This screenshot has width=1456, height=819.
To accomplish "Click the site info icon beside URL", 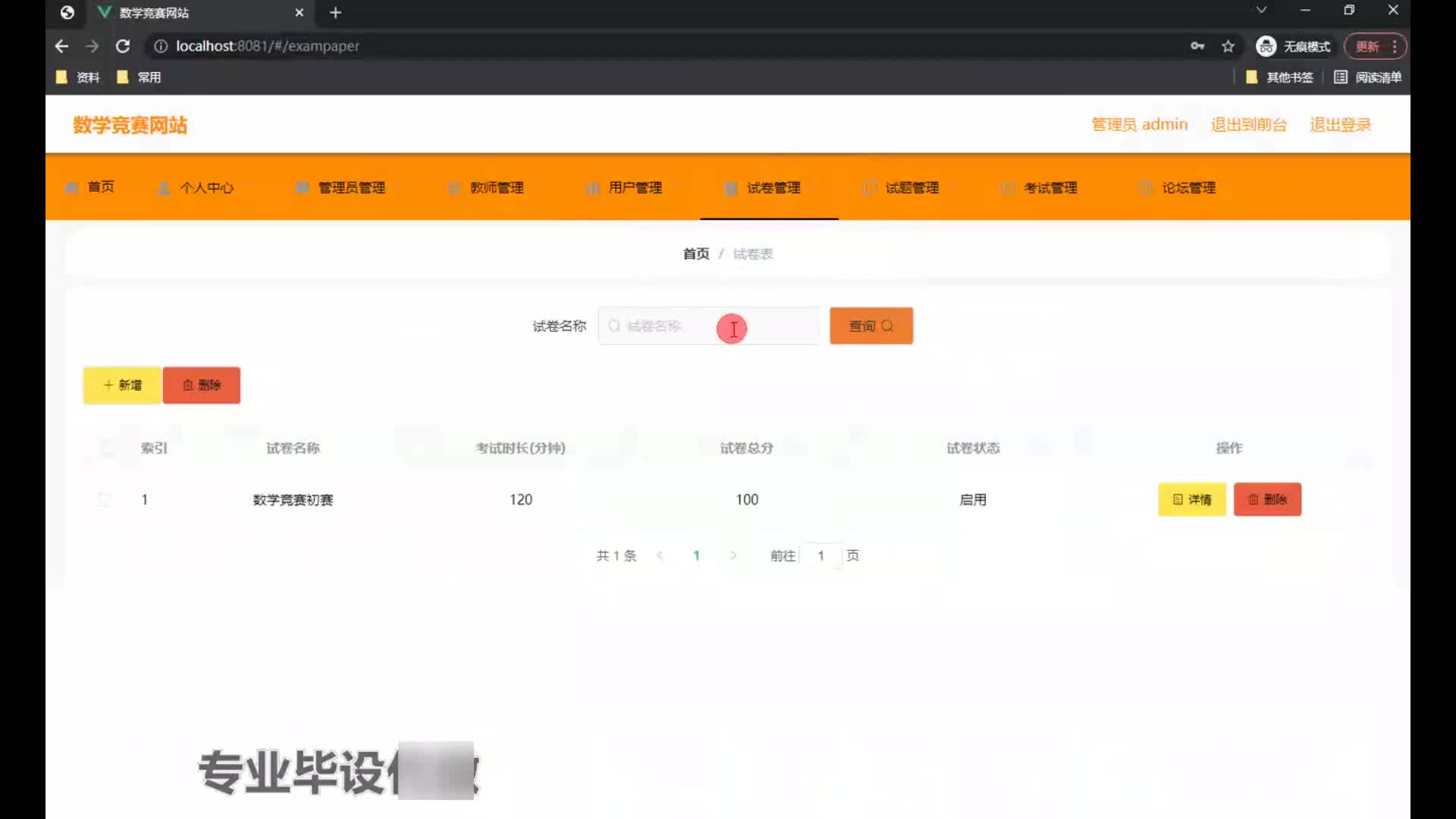I will 161,46.
